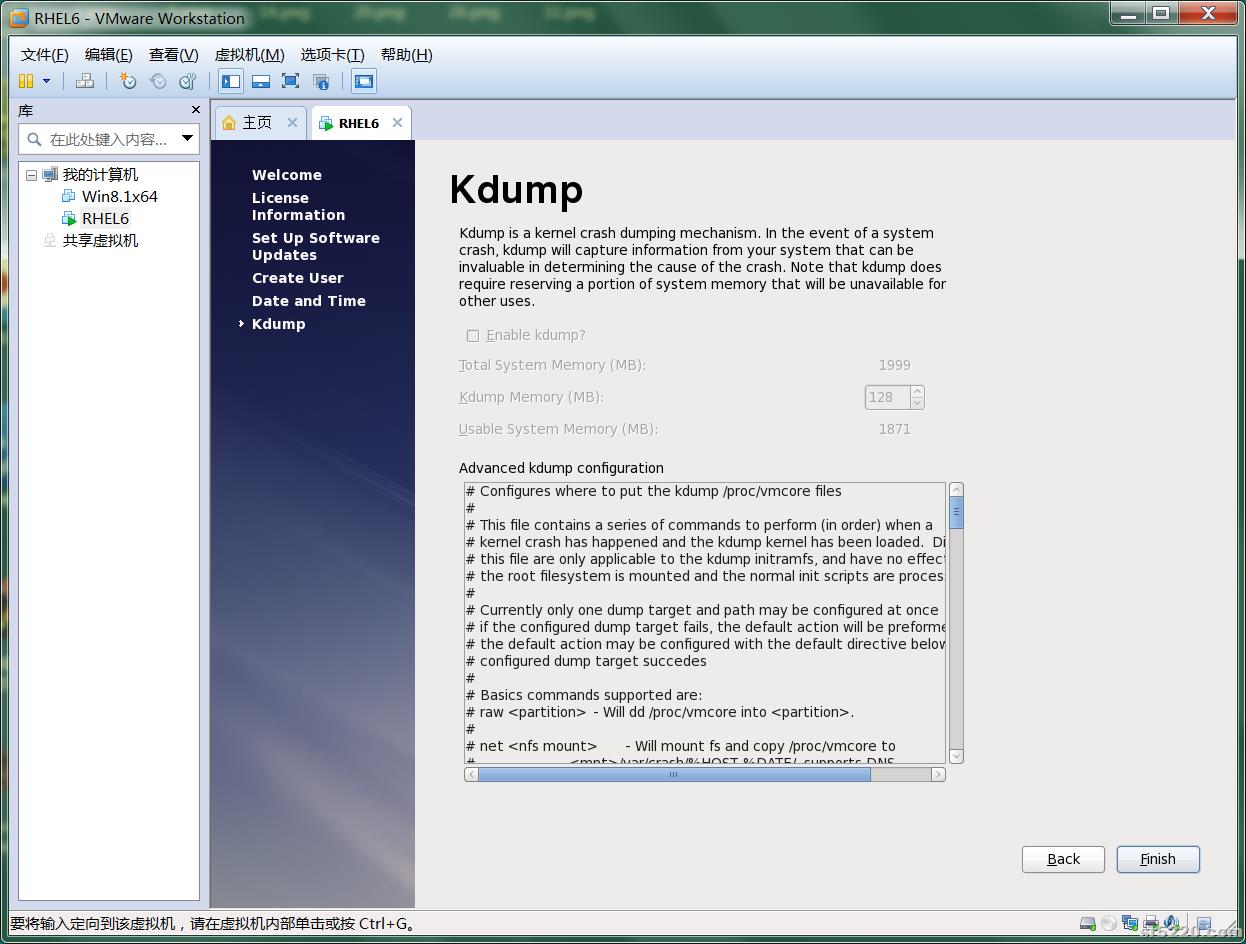Screen dimensions: 1246x944
Task: Select the Win8.1x64 virtual machine
Action: [120, 197]
